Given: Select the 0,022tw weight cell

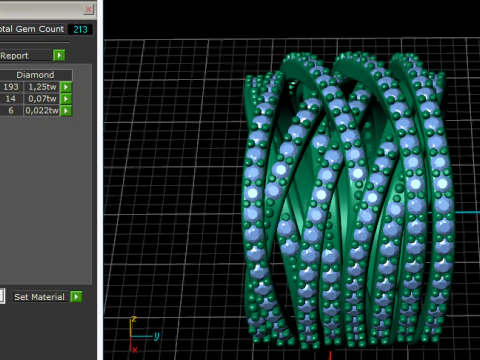Looking at the screenshot, I should click(42, 111).
